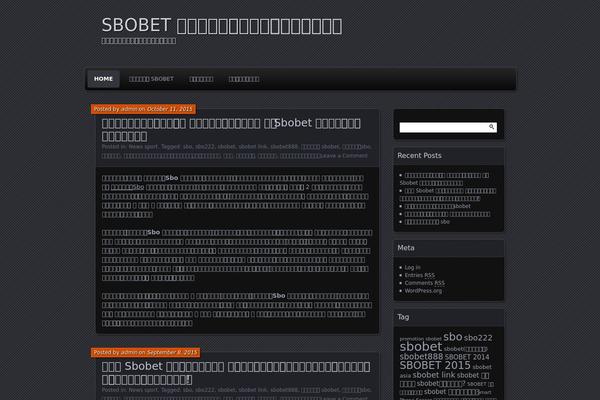
Task: Click the large 'sbo' tag in tag cloud
Action: click(x=453, y=337)
